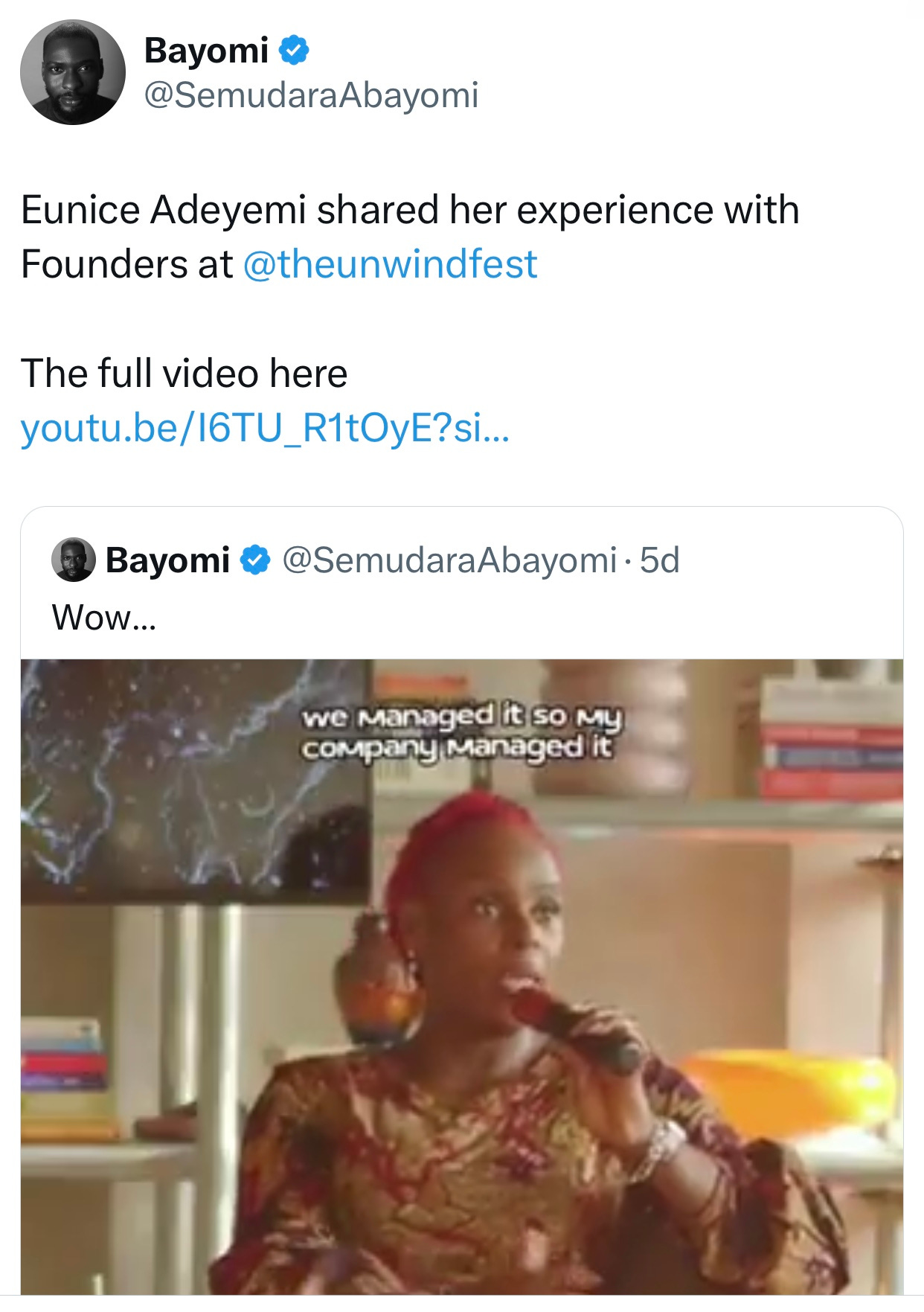Viewport: 924px width, 1312px height.
Task: Tap the small avatar in the quoted tweet
Action: click(x=74, y=560)
